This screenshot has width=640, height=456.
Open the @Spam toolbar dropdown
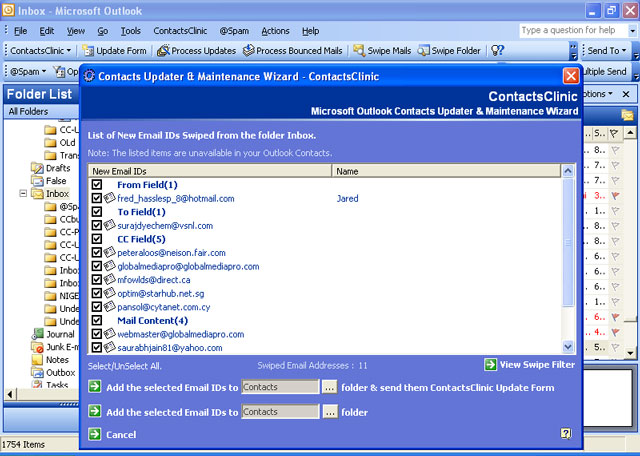coord(28,72)
